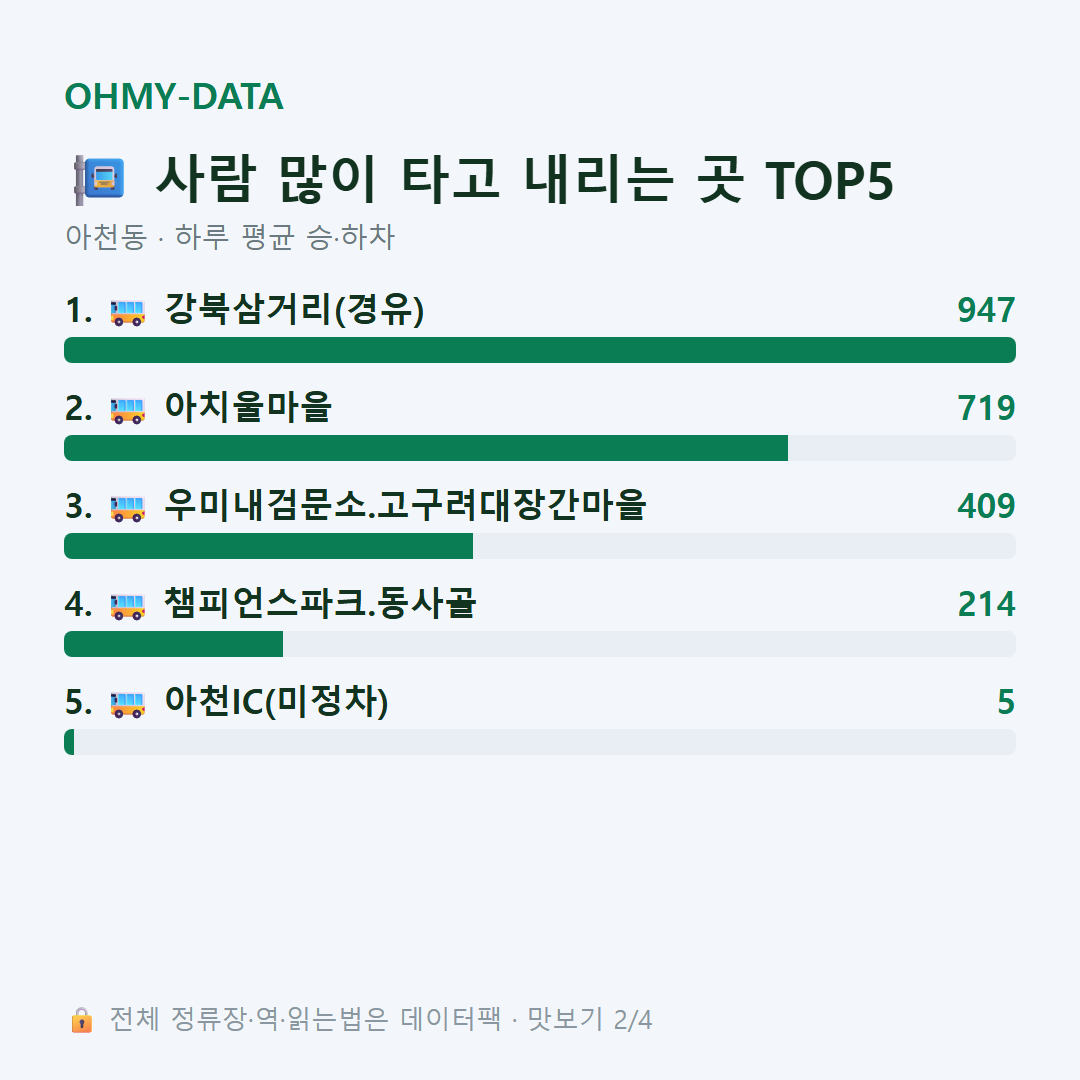
Task: Open the 우미내검문소.고구려대장간마을 entry
Action: pyautogui.click(x=405, y=505)
